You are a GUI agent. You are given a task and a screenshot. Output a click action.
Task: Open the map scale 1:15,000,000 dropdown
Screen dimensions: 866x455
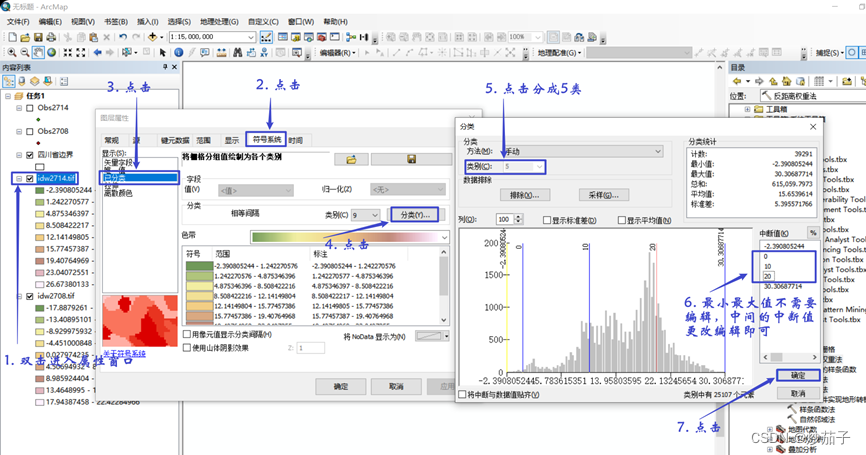click(x=251, y=37)
